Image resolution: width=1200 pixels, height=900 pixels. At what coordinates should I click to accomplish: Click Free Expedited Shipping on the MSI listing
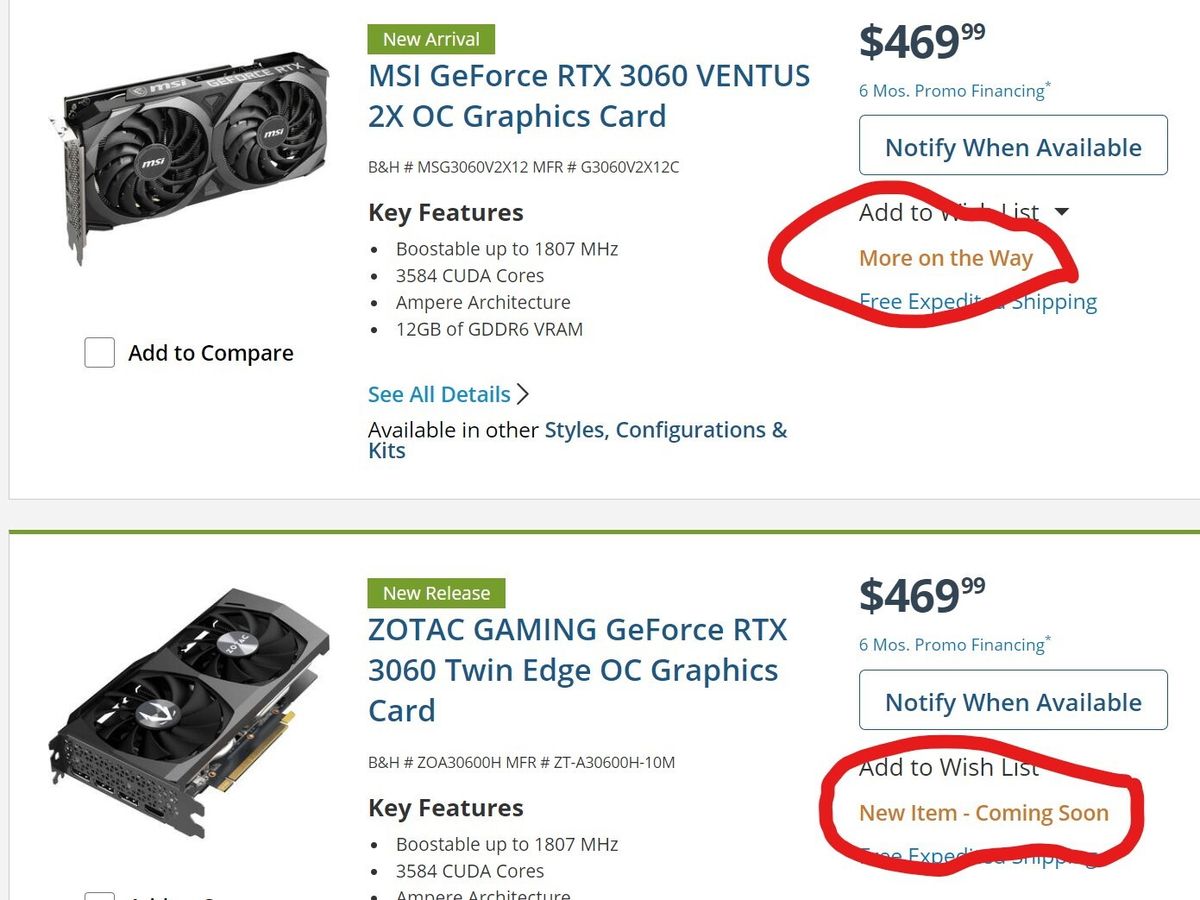pos(978,301)
